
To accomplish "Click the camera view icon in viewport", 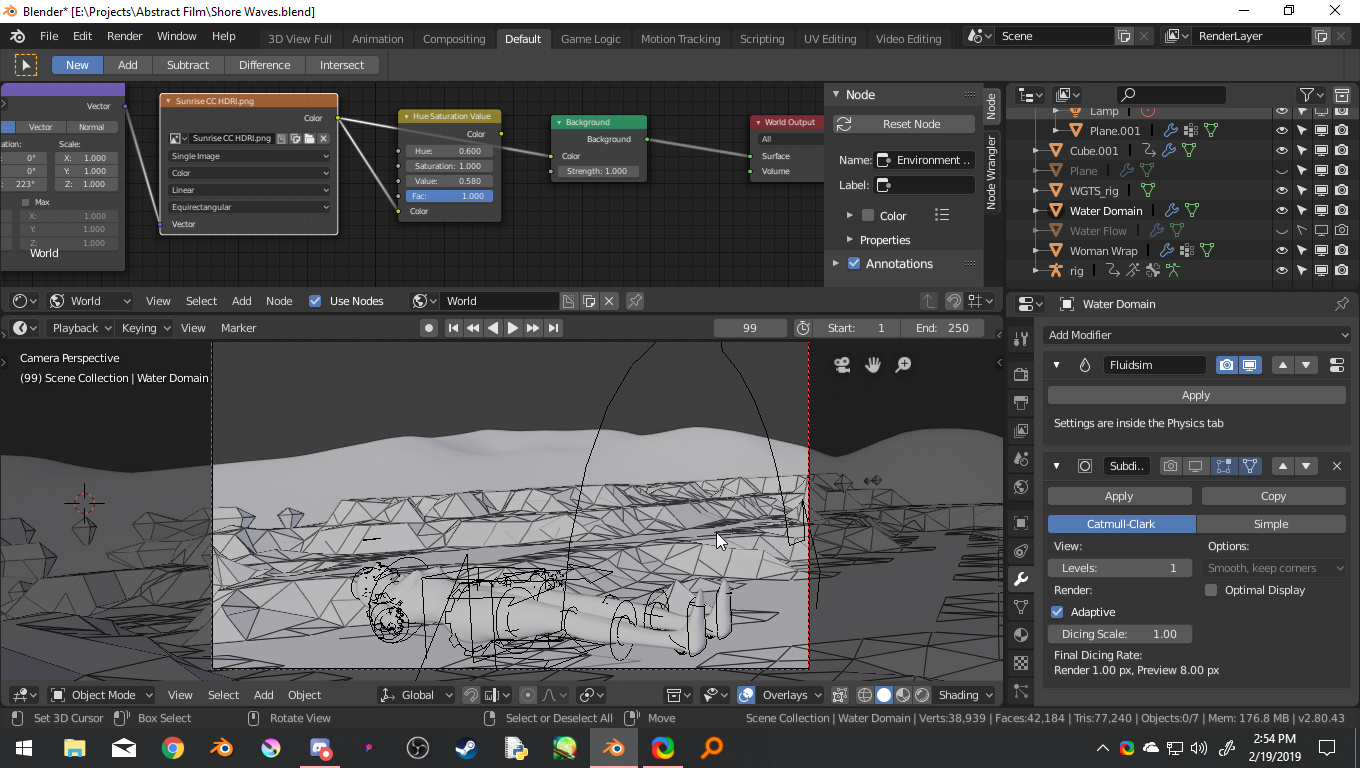I will [x=842, y=365].
